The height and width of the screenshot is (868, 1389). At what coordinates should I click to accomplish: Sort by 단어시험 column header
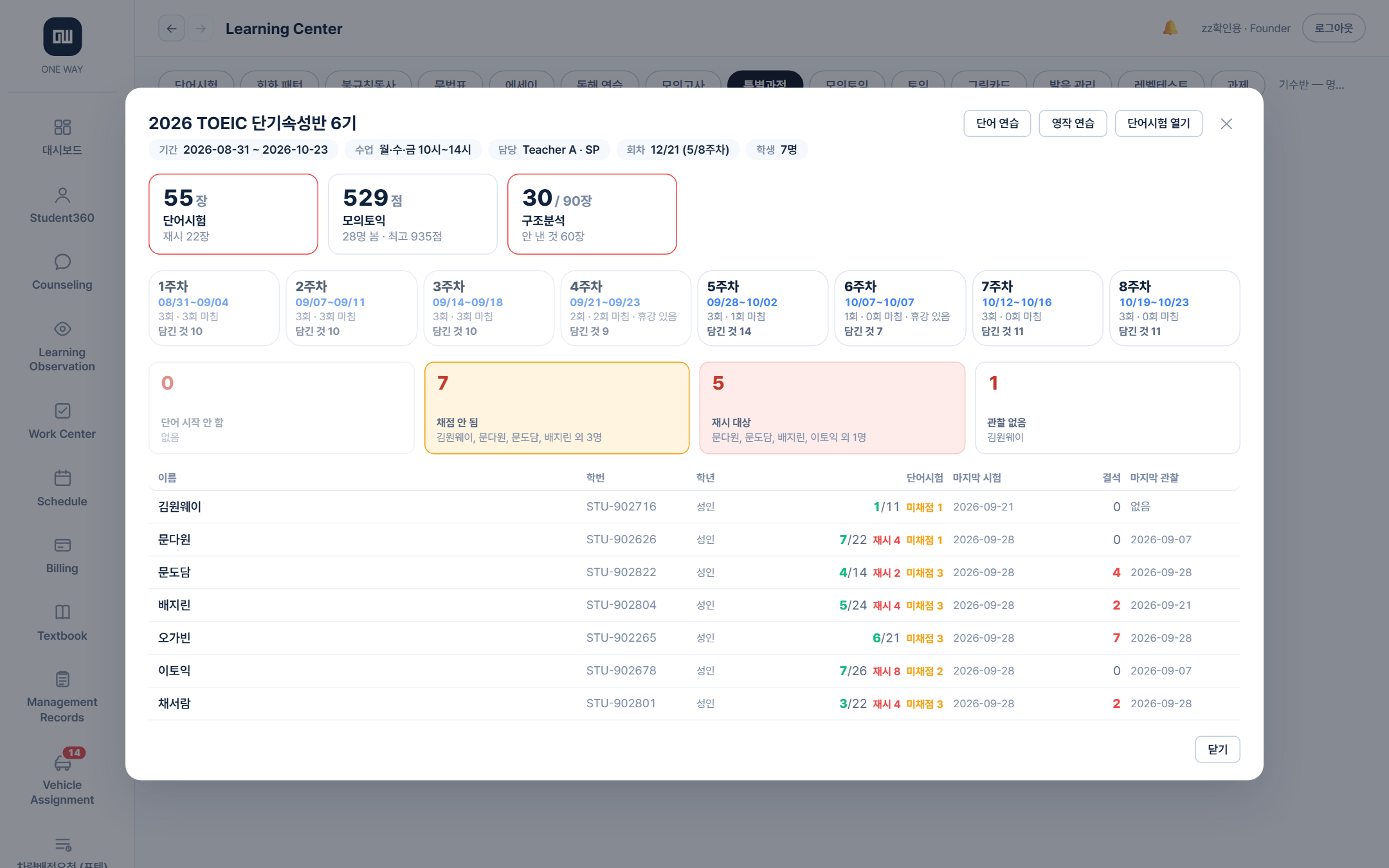(x=924, y=478)
